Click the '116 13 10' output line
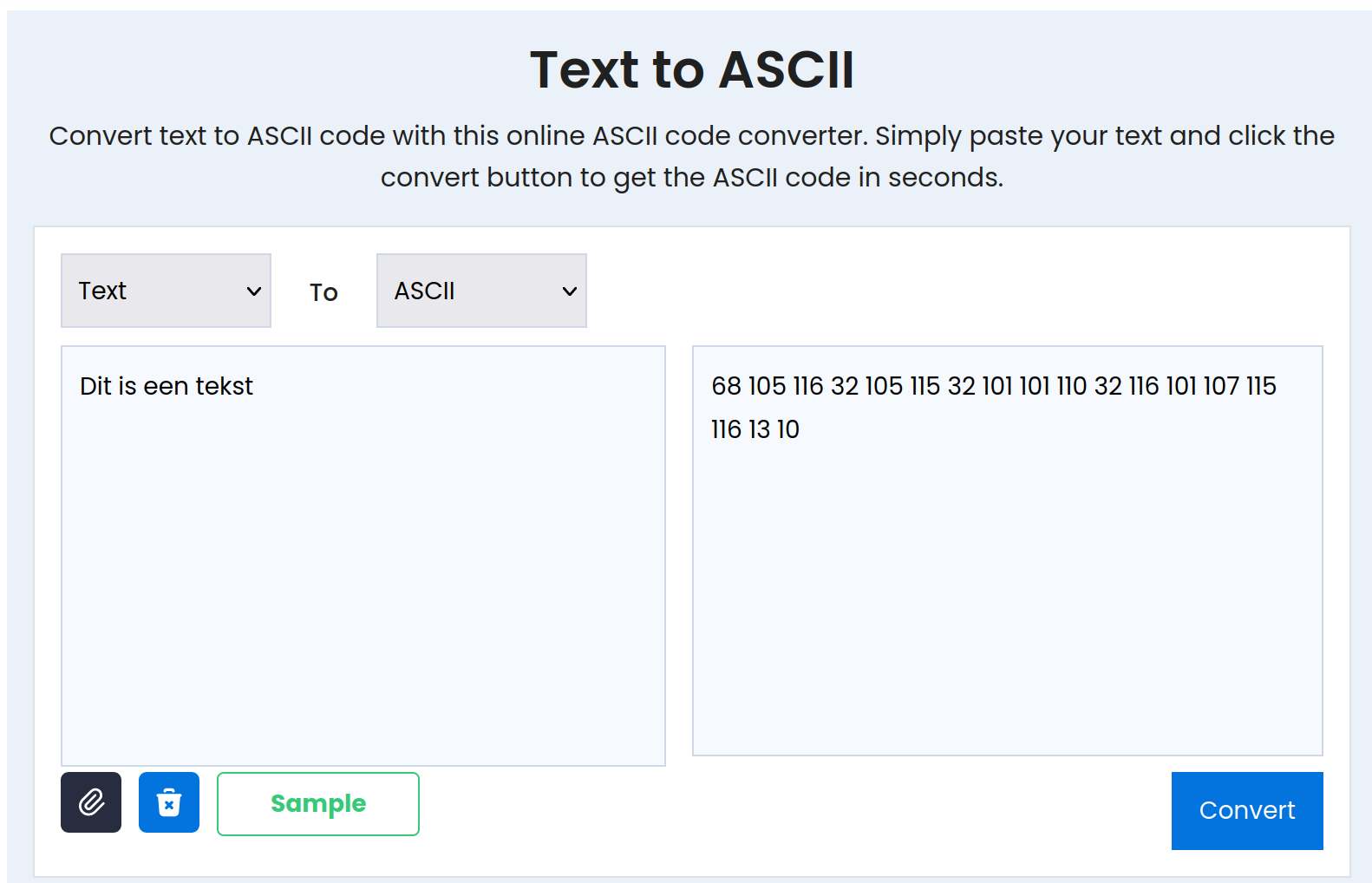The image size is (1372, 883). coord(755,429)
